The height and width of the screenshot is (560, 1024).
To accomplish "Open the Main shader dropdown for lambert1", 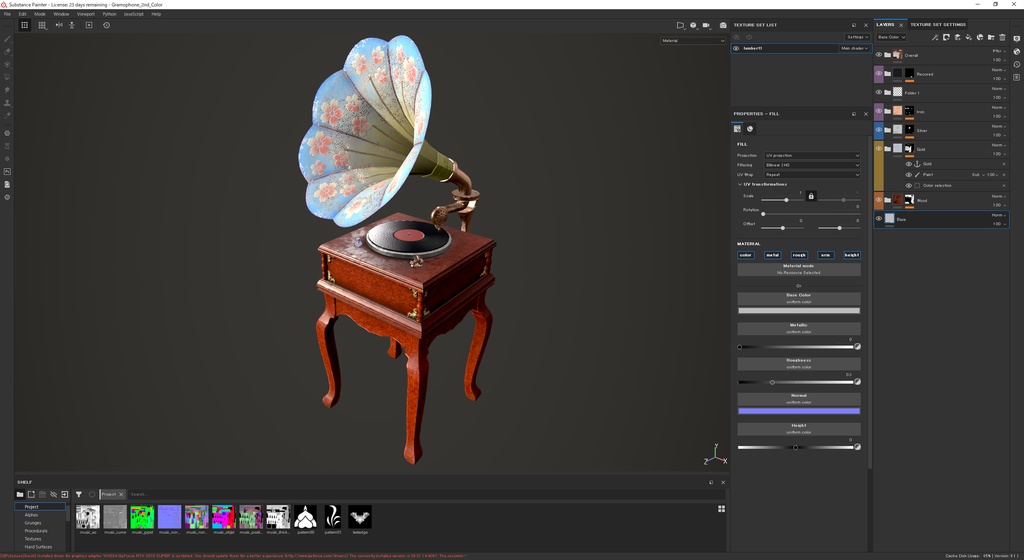I will [x=854, y=48].
